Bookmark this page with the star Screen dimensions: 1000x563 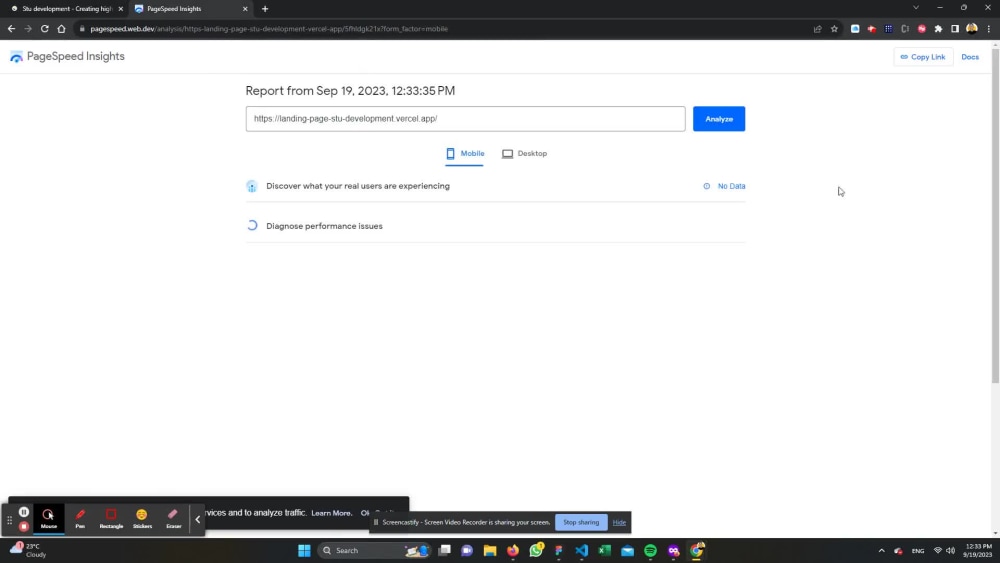(834, 29)
